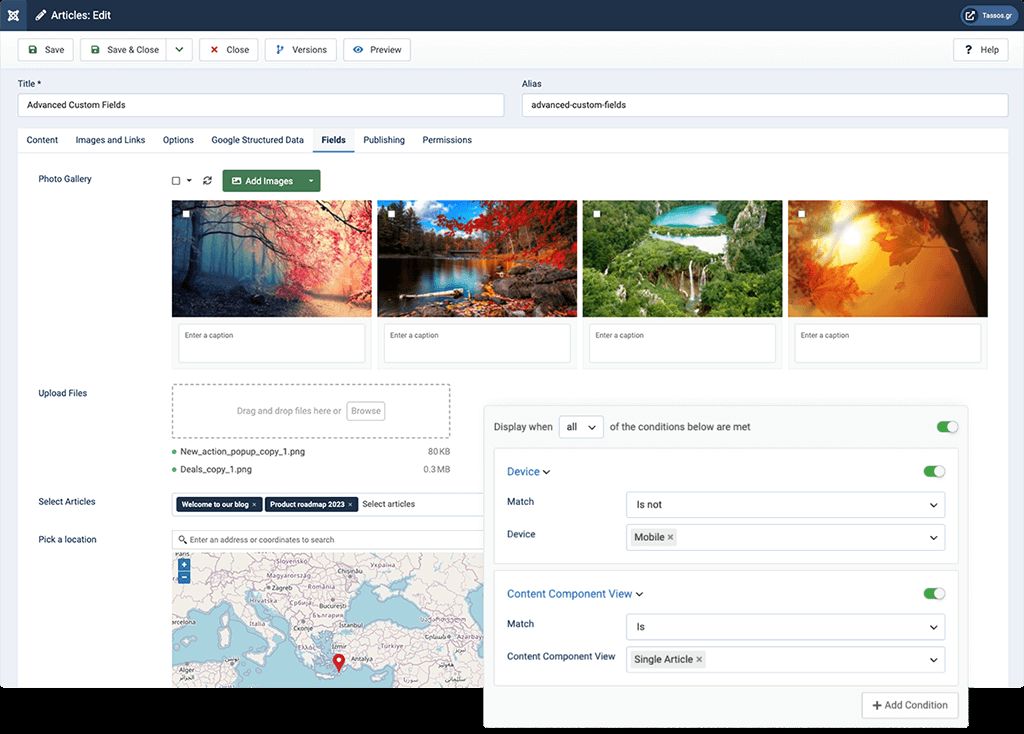Image resolution: width=1024 pixels, height=734 pixels.
Task: Click caption field under autumn lake image
Action: pos(477,343)
